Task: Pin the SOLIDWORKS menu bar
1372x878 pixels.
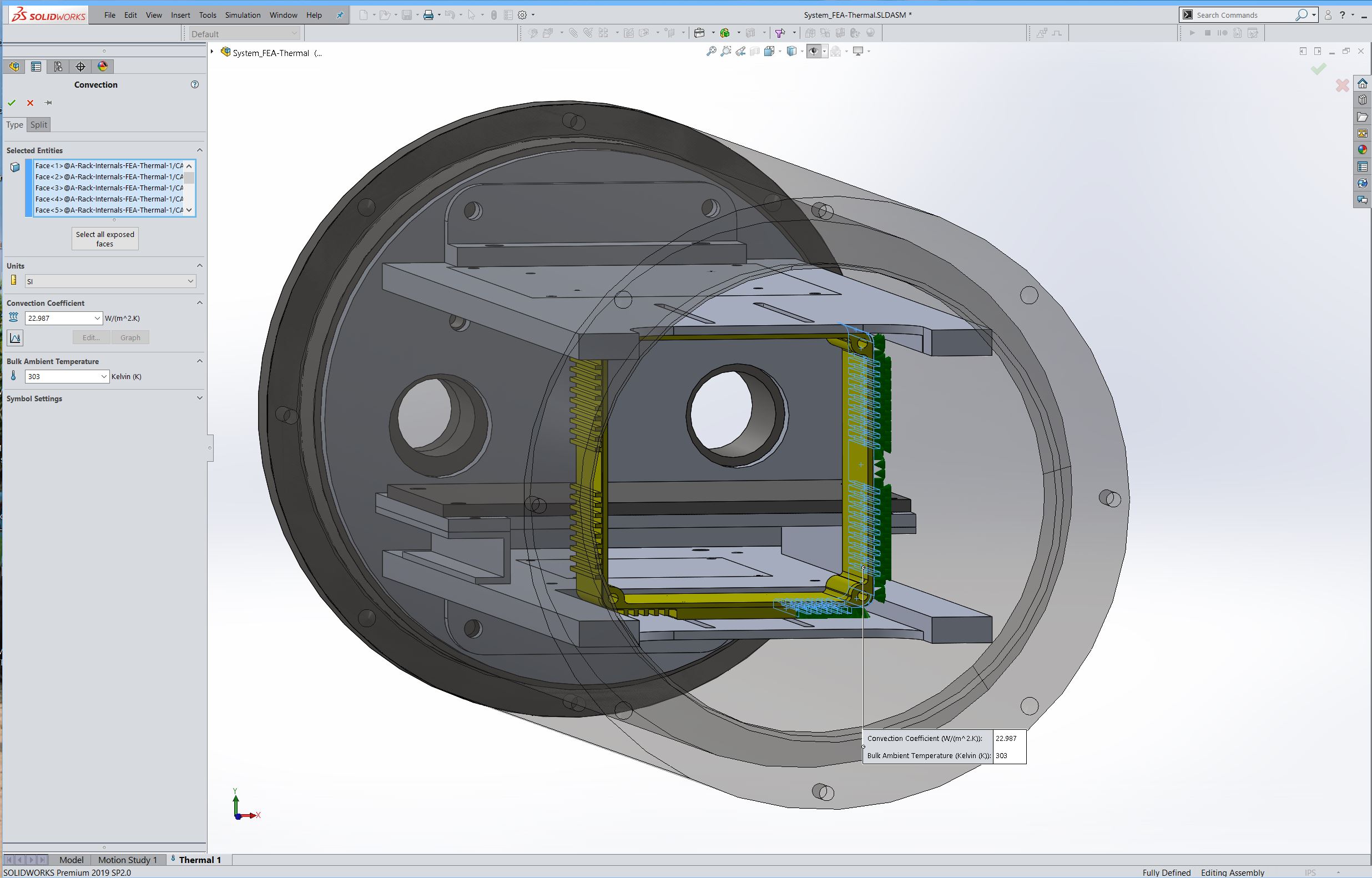Action: coord(340,16)
